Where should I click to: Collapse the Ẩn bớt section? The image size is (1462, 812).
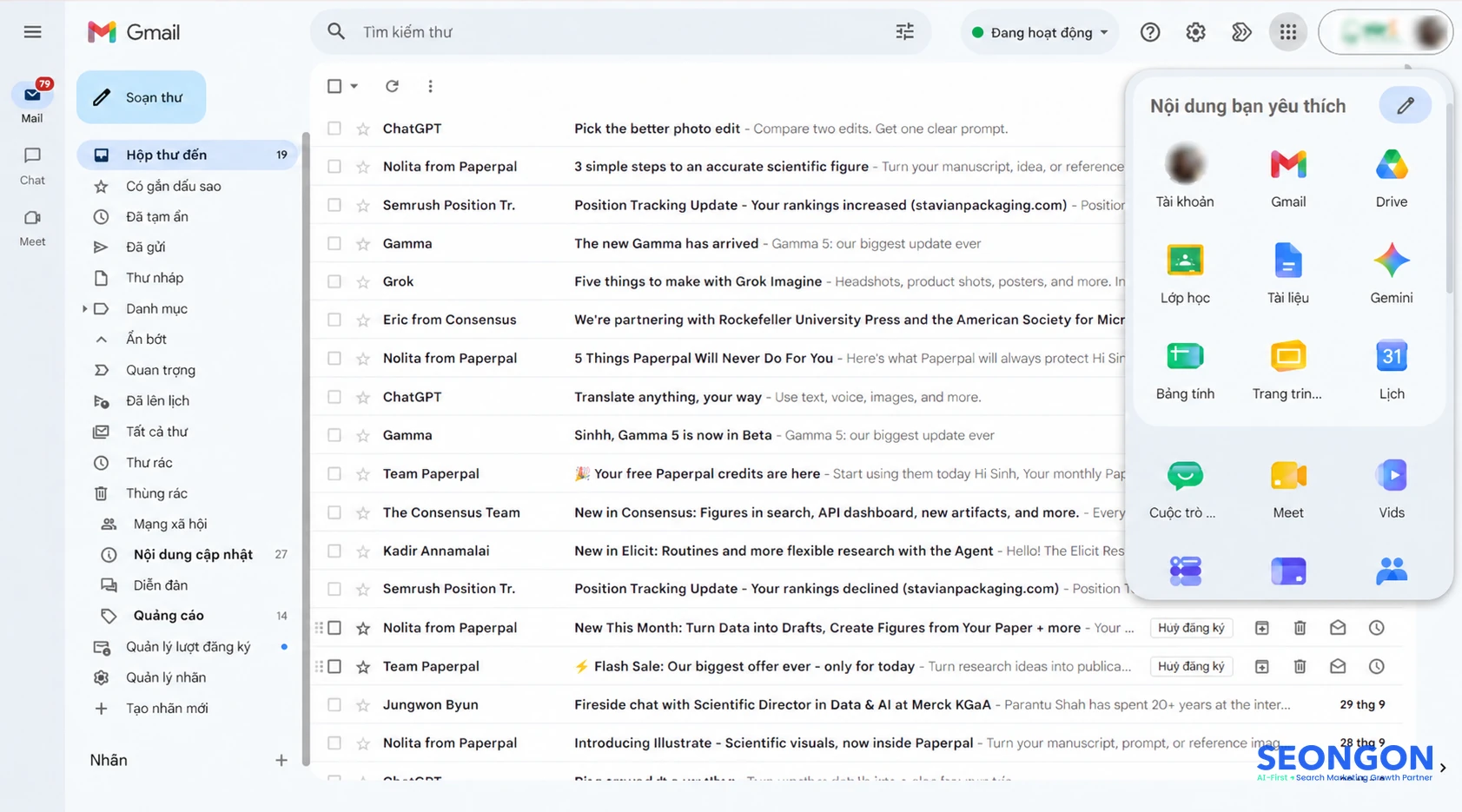tap(146, 339)
